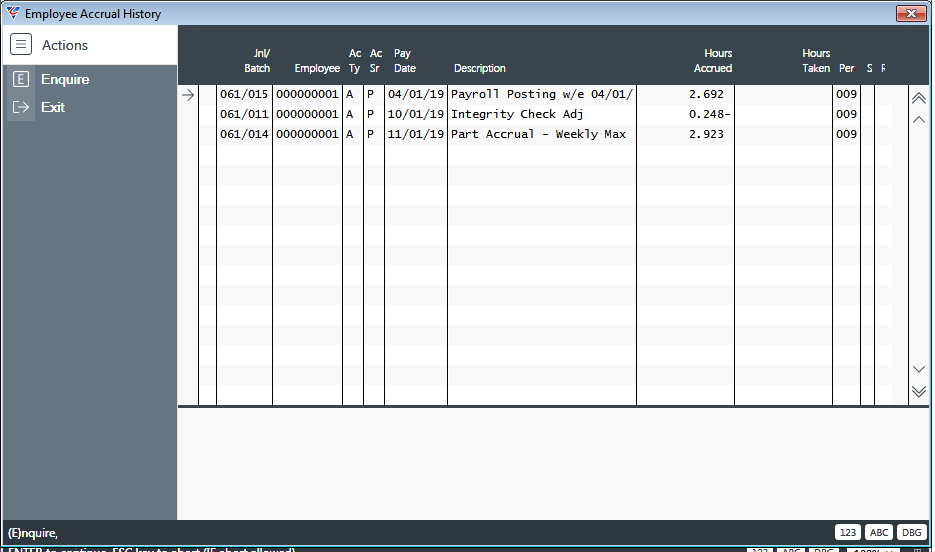The width and height of the screenshot is (935, 552).
Task: Open the Actions hamburger menu icon
Action: [x=21, y=45]
